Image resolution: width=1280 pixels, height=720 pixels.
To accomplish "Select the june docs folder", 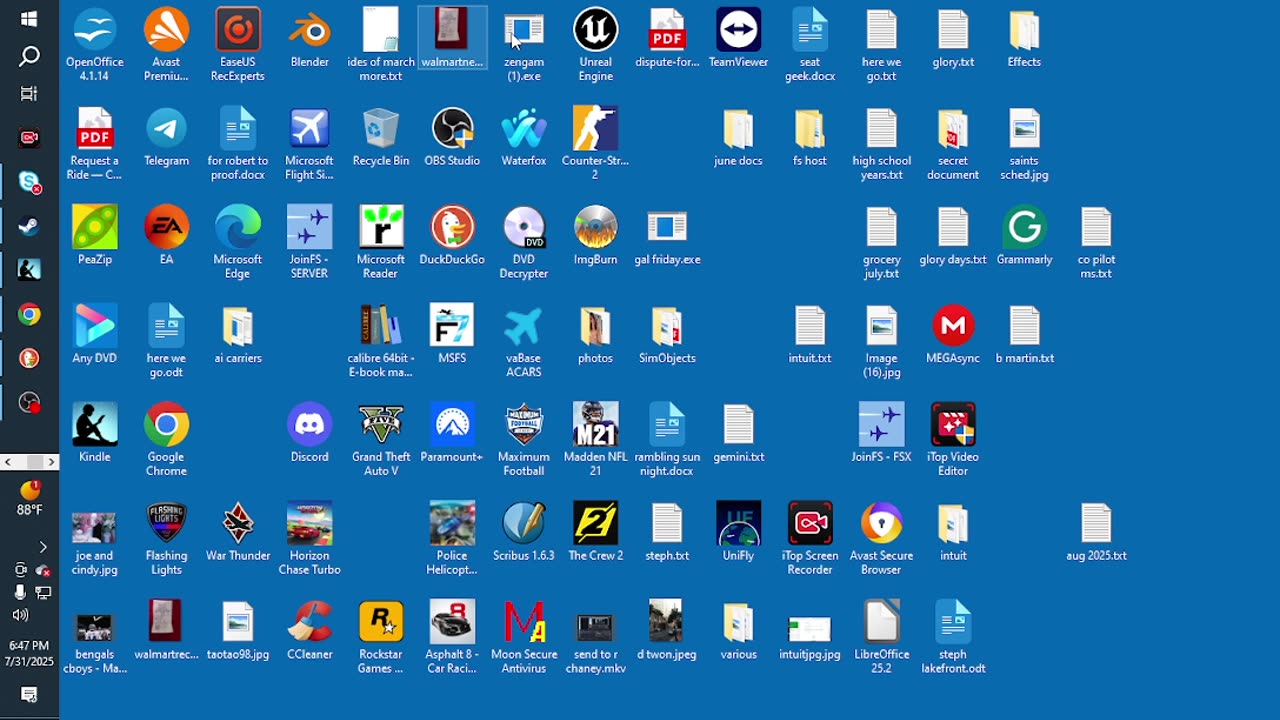I will (738, 138).
